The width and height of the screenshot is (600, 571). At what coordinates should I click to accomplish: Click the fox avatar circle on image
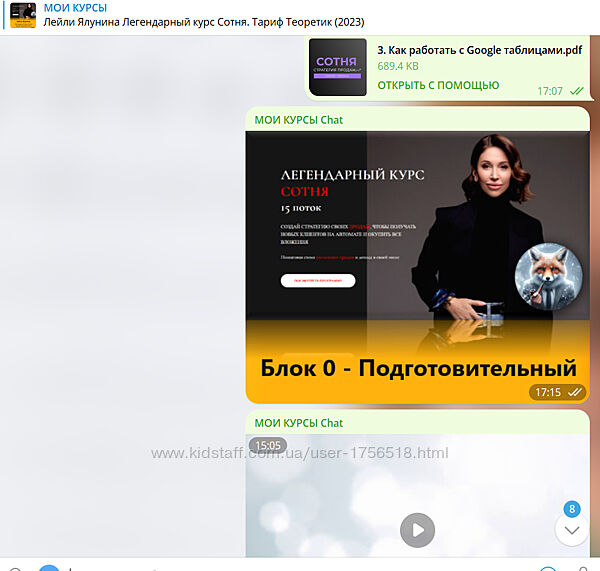point(548,279)
